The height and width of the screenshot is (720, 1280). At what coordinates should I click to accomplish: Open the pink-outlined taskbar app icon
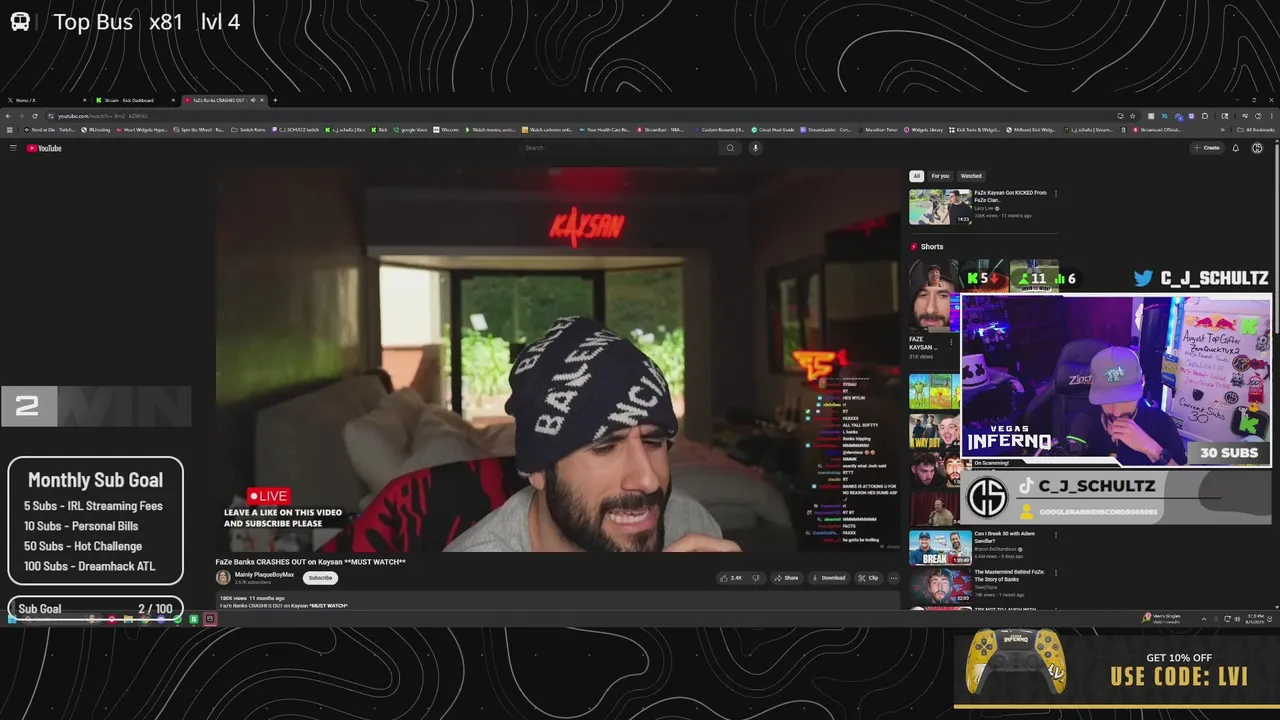[210, 619]
